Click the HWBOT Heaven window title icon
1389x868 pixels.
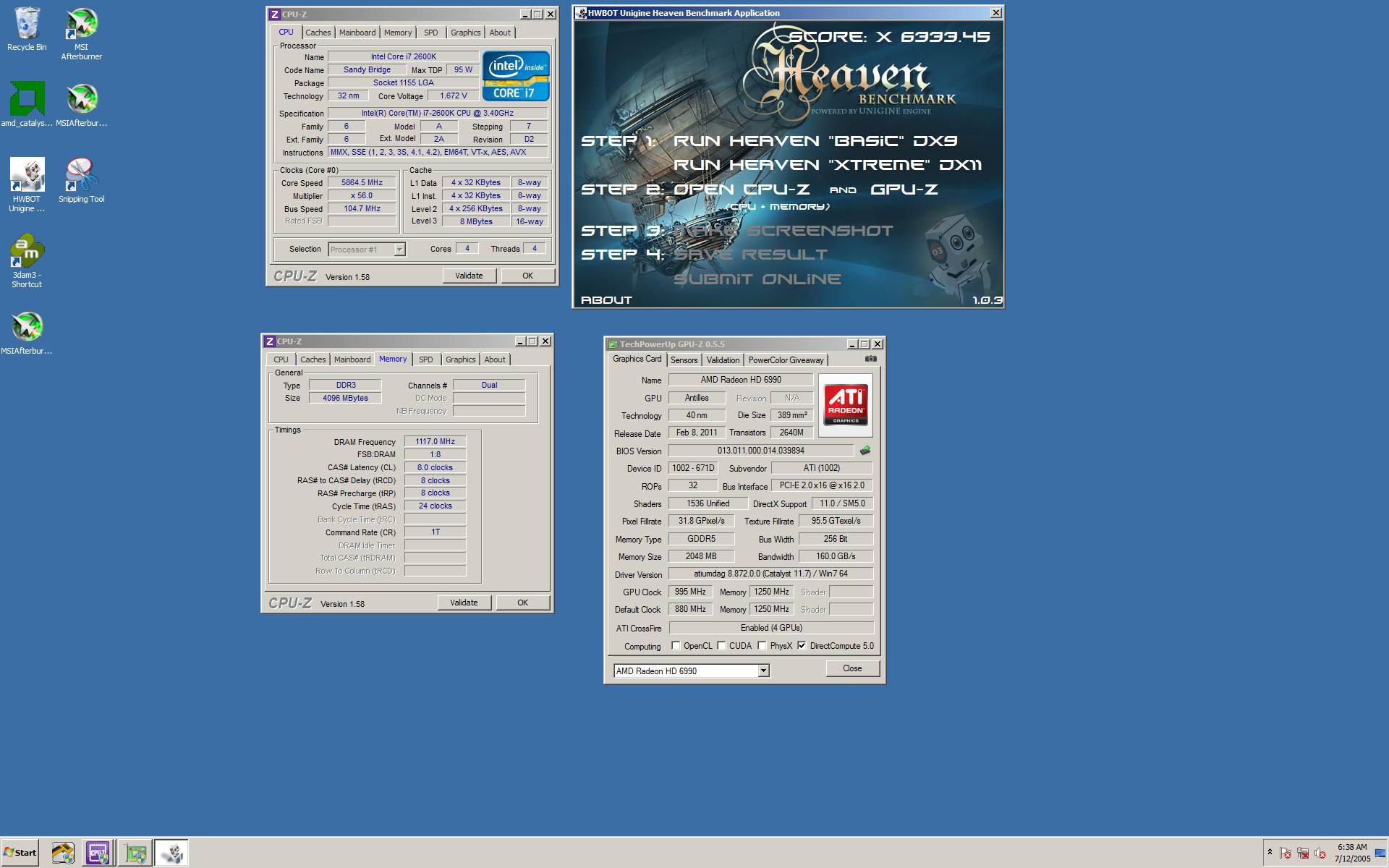581,13
